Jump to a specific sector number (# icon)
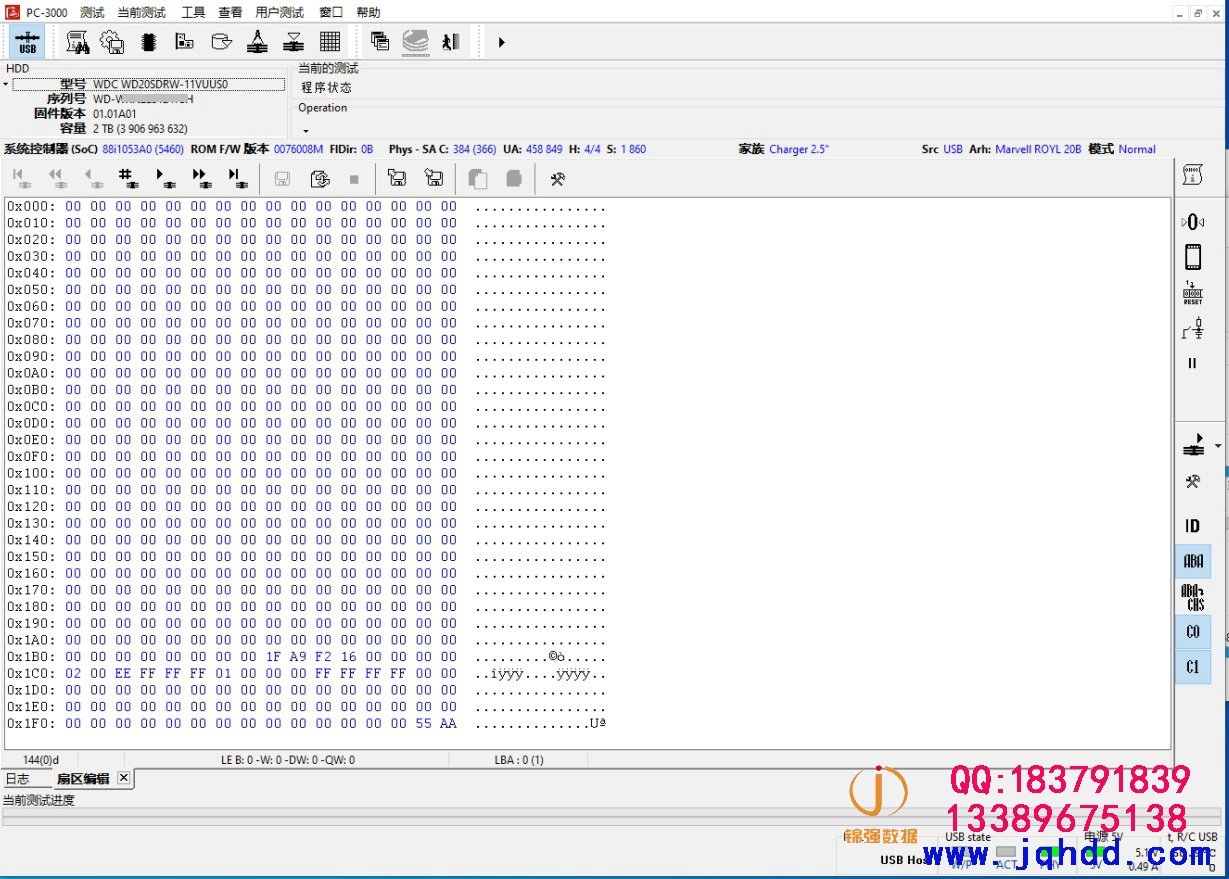1229x879 pixels. (x=127, y=178)
